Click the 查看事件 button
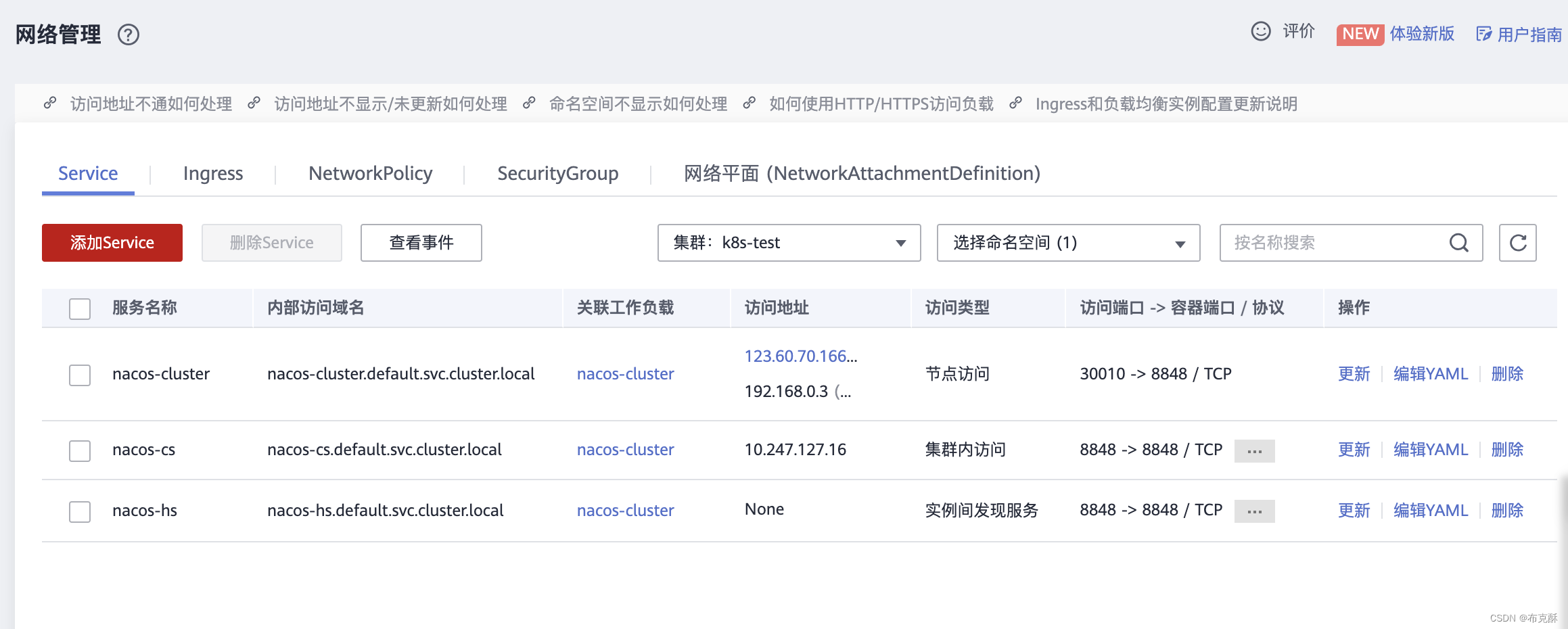The height and width of the screenshot is (629, 1568). [421, 243]
